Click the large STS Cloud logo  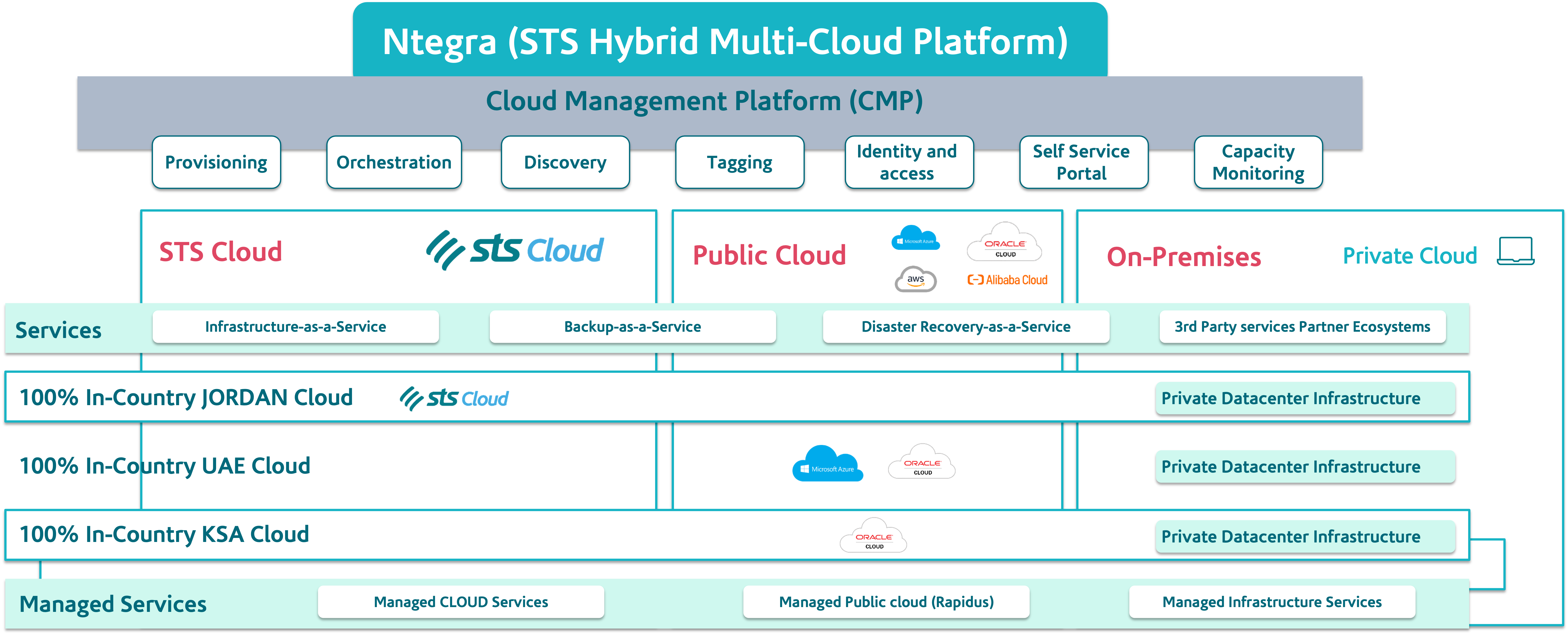coord(515,250)
